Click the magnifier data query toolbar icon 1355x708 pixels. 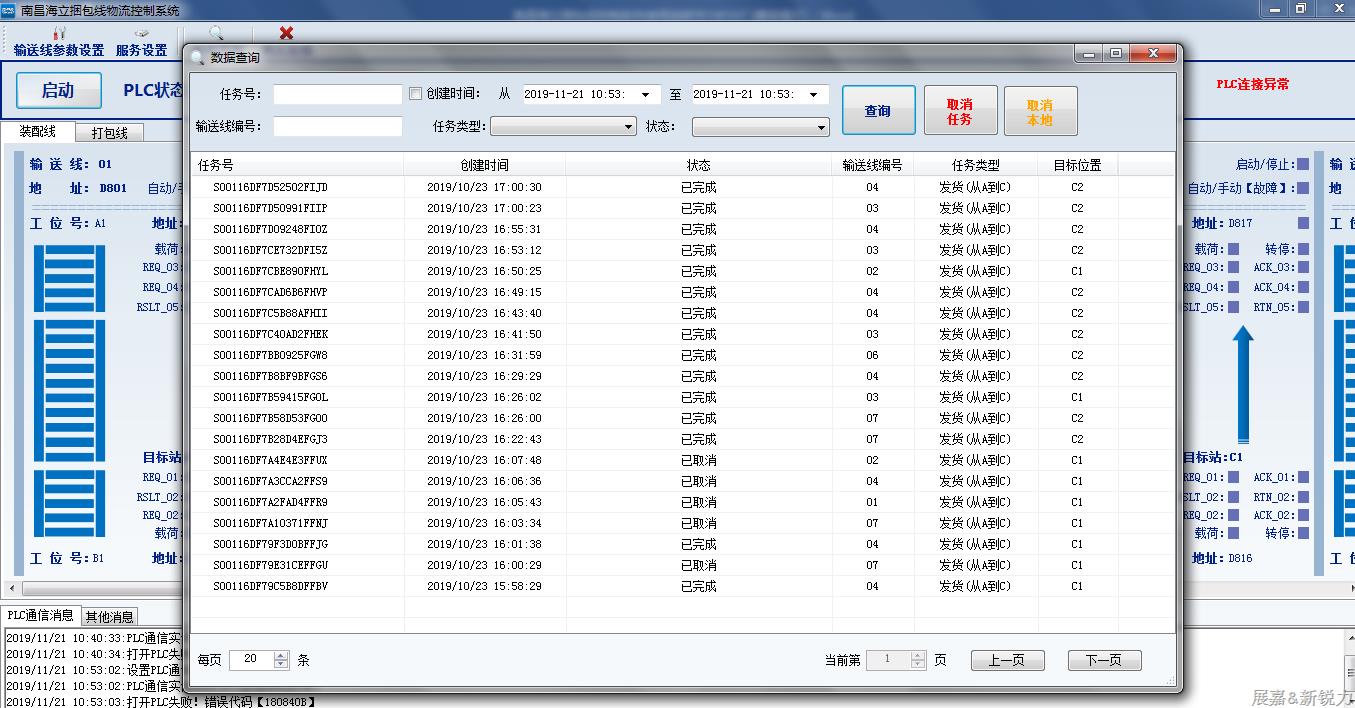click(x=216, y=33)
